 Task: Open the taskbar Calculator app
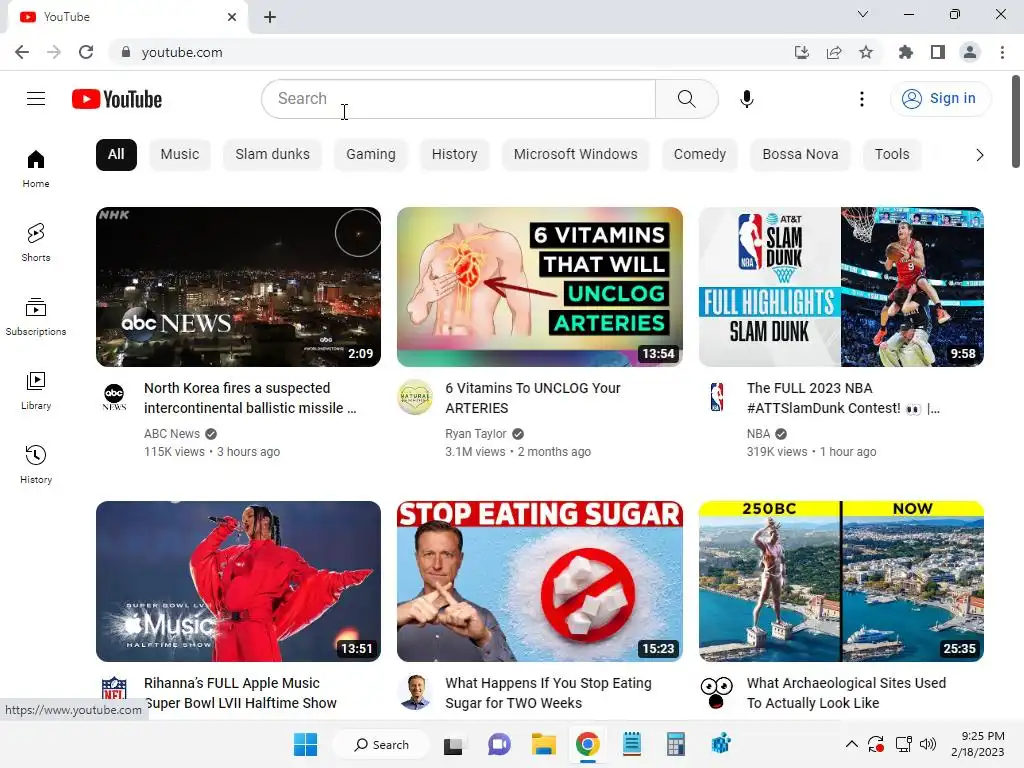point(676,744)
